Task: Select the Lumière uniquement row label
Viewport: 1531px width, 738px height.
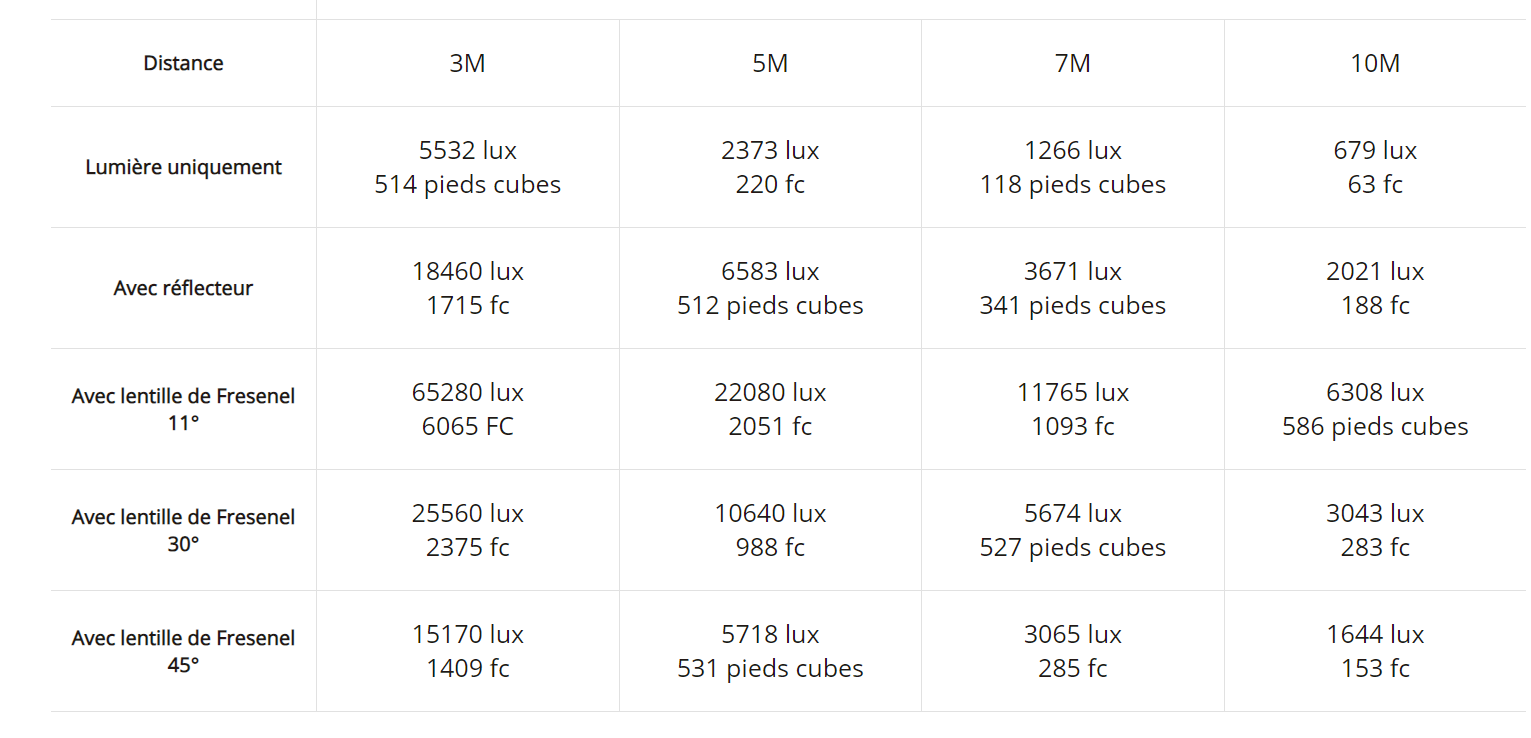Action: [183, 167]
